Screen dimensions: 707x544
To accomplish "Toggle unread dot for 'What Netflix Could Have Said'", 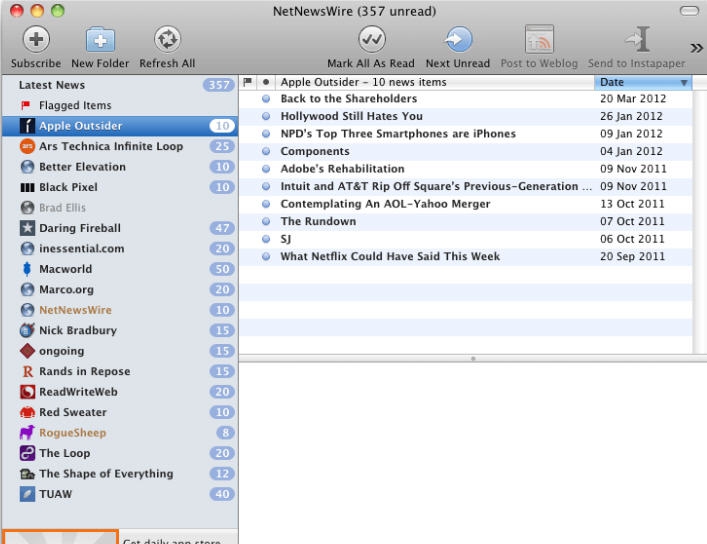I will click(266, 257).
